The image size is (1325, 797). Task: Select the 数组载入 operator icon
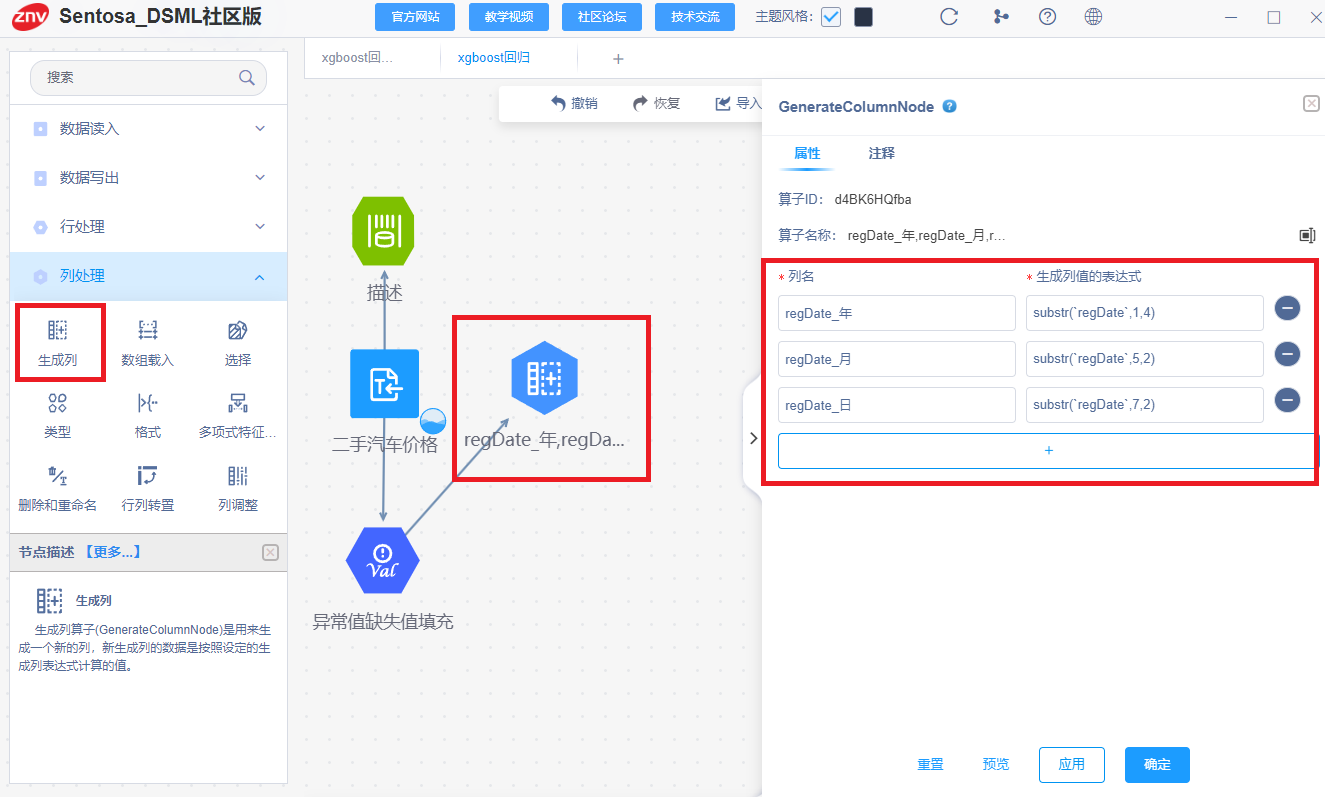click(148, 330)
